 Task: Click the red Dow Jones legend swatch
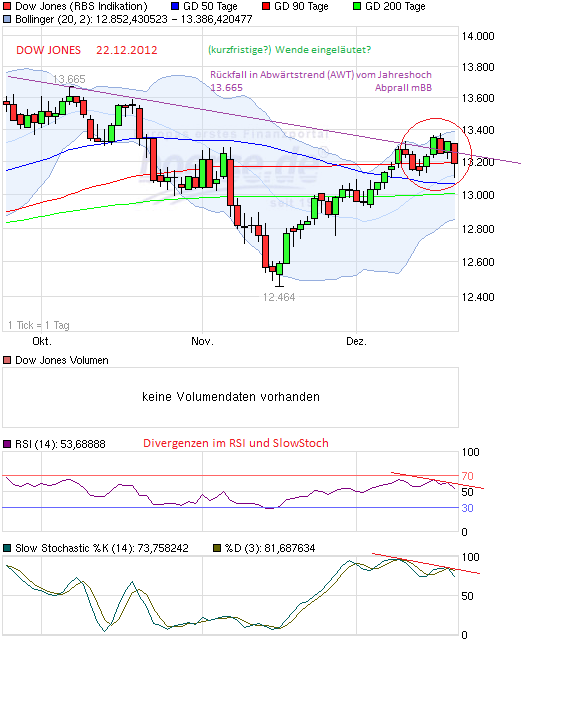pyautogui.click(x=7, y=6)
